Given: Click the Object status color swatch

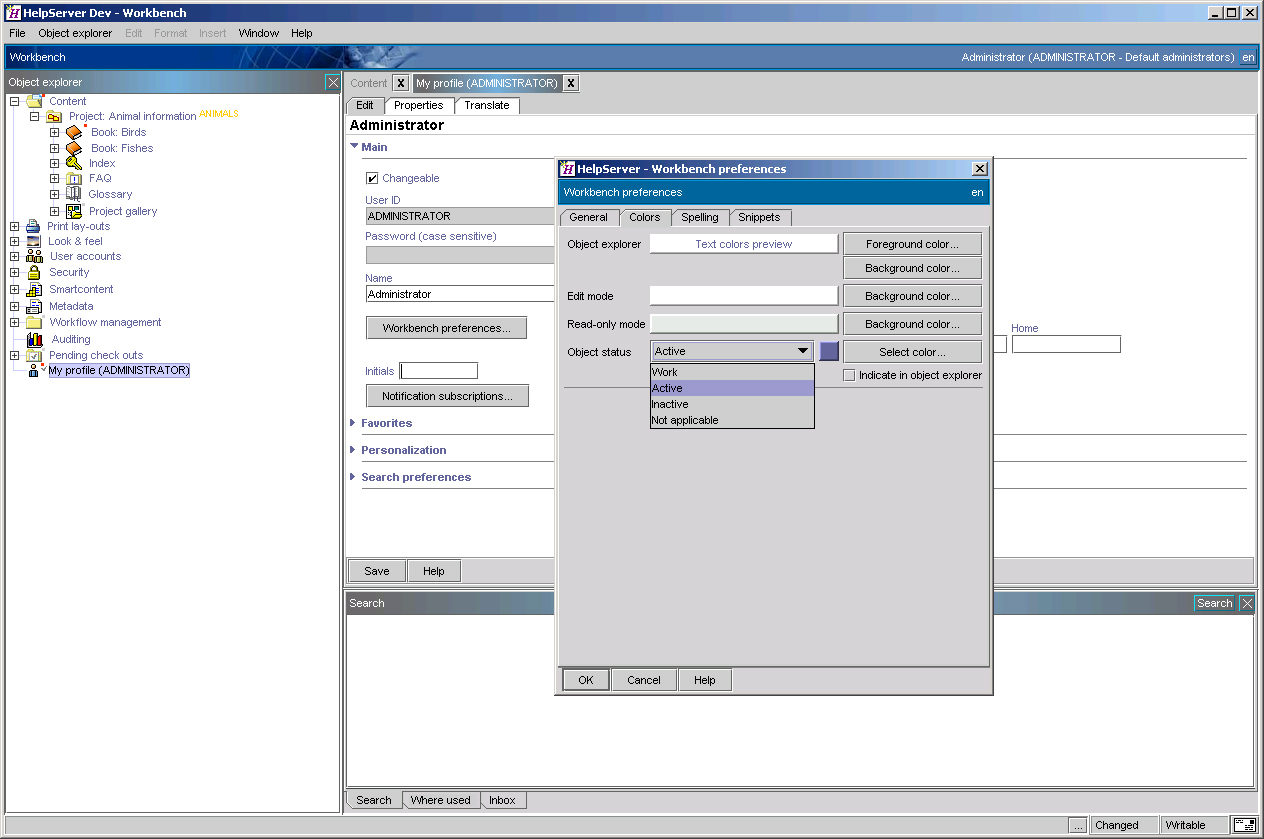Looking at the screenshot, I should point(827,351).
